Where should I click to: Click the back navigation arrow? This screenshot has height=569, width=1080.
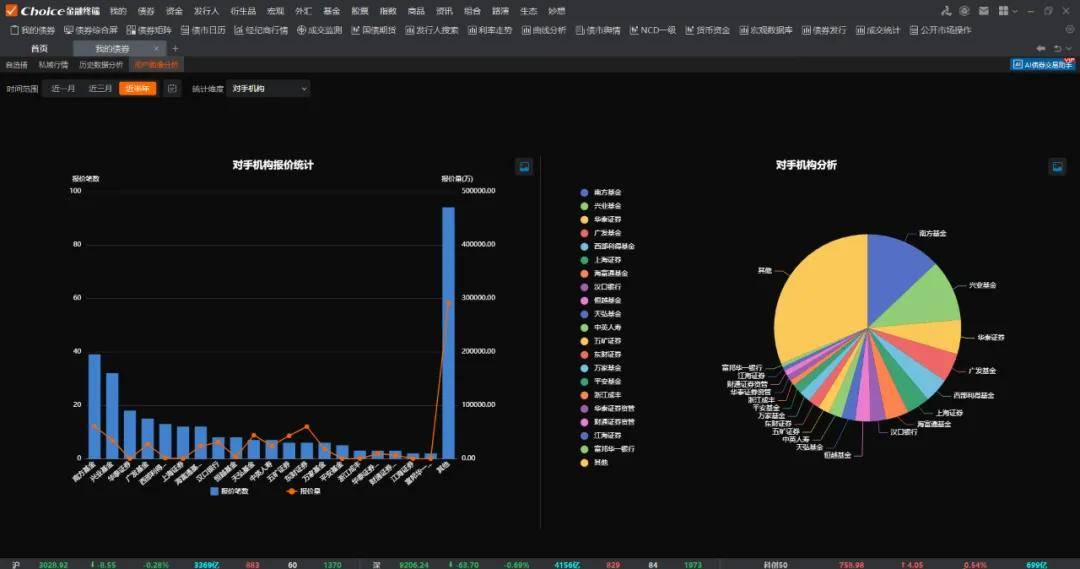1041,49
